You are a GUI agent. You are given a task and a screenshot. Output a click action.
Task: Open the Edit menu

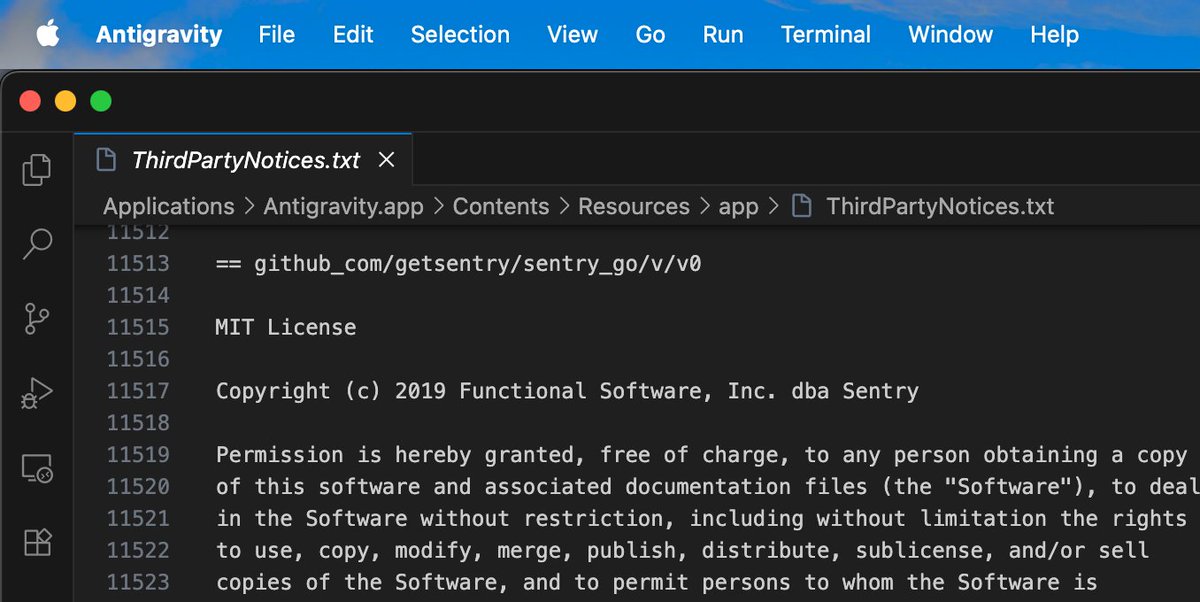(353, 34)
